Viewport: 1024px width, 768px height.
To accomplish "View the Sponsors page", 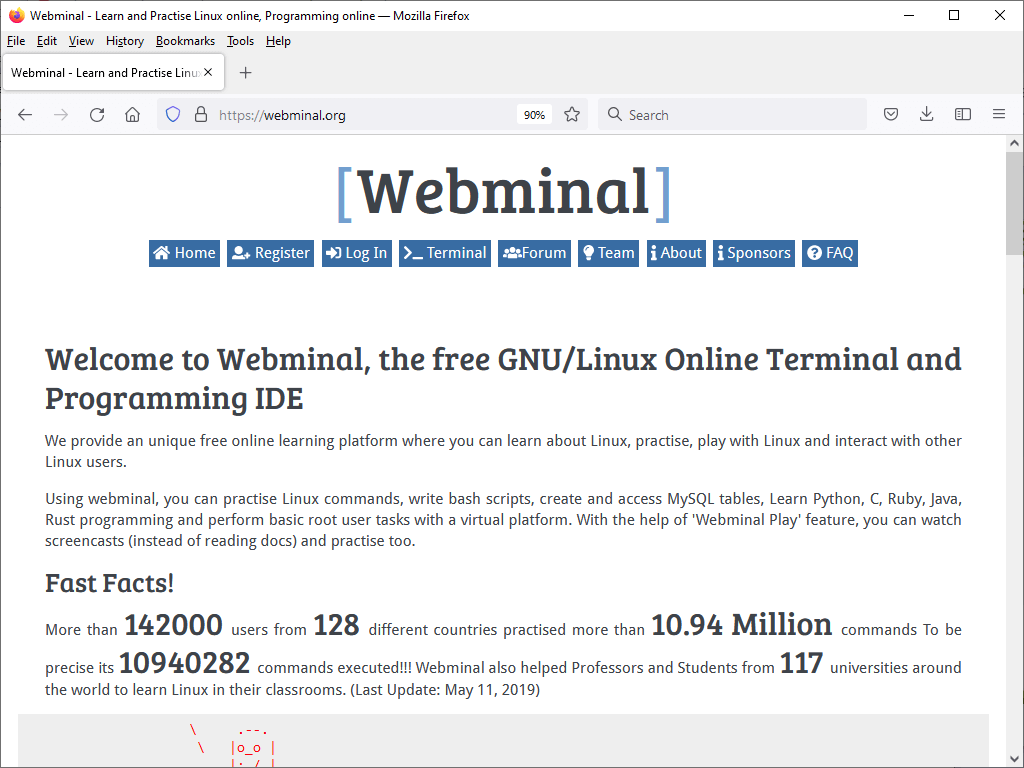I will 754,253.
